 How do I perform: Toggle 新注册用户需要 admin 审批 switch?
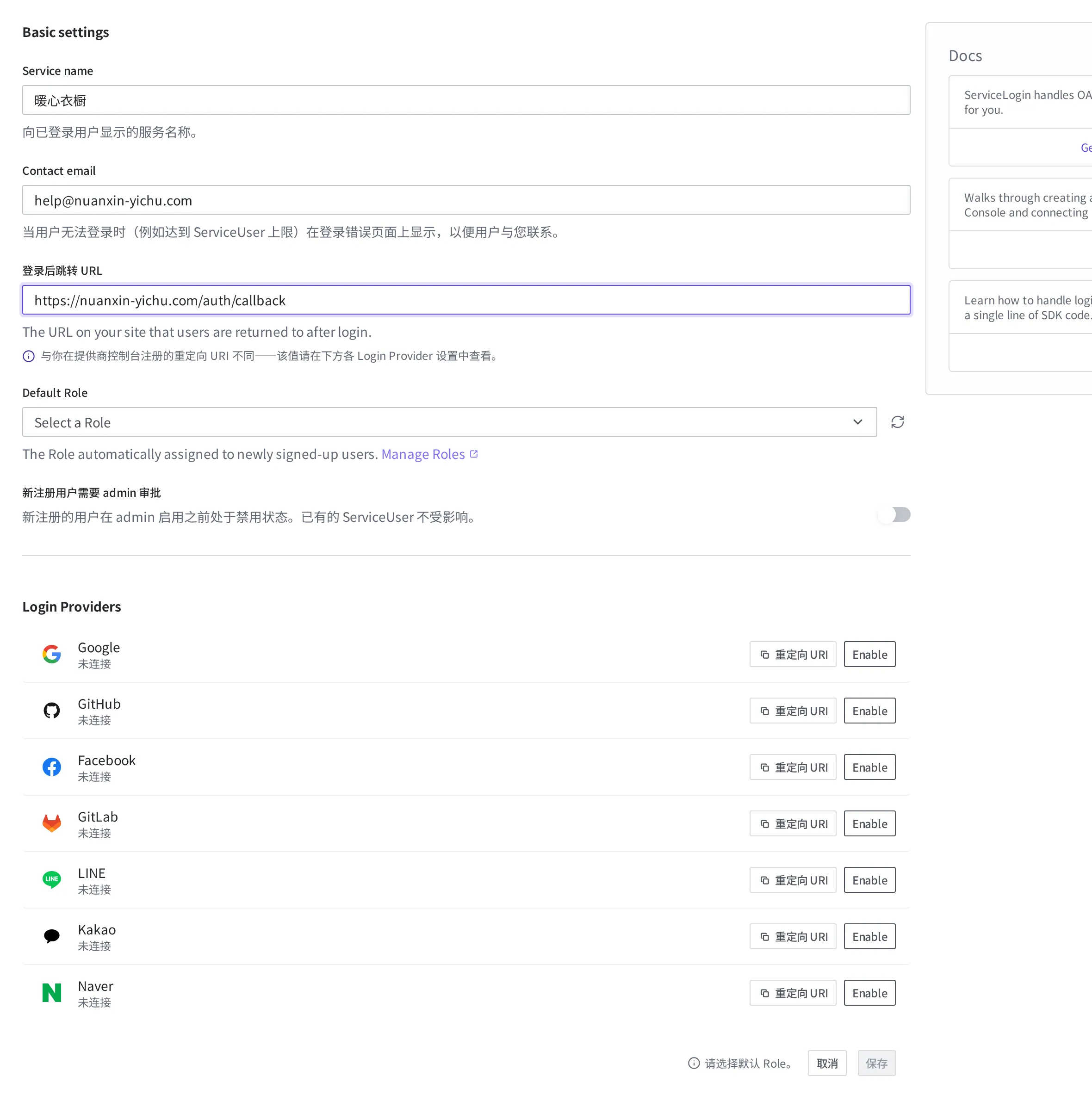tap(894, 514)
